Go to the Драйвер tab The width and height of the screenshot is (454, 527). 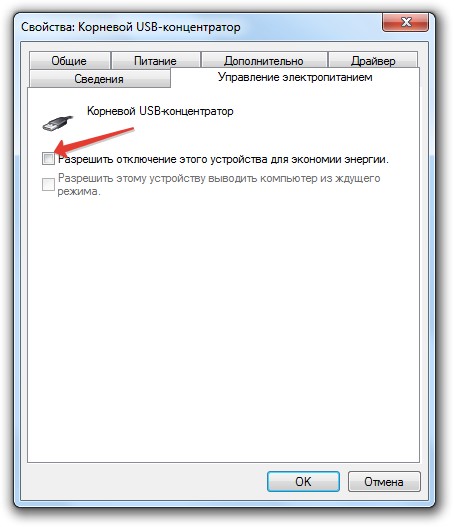373,60
